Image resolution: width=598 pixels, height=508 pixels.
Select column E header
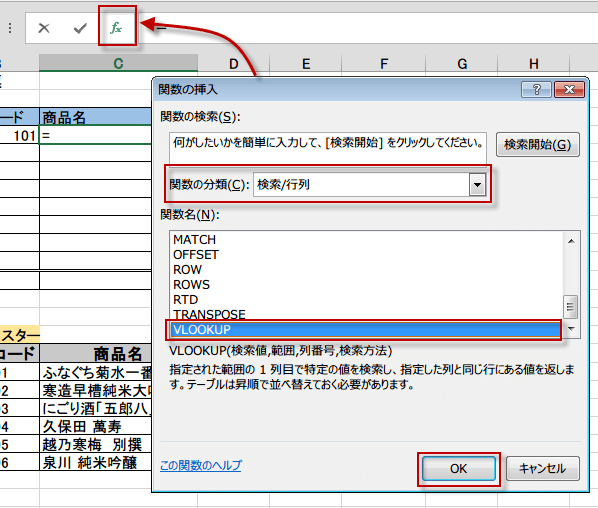click(x=305, y=64)
